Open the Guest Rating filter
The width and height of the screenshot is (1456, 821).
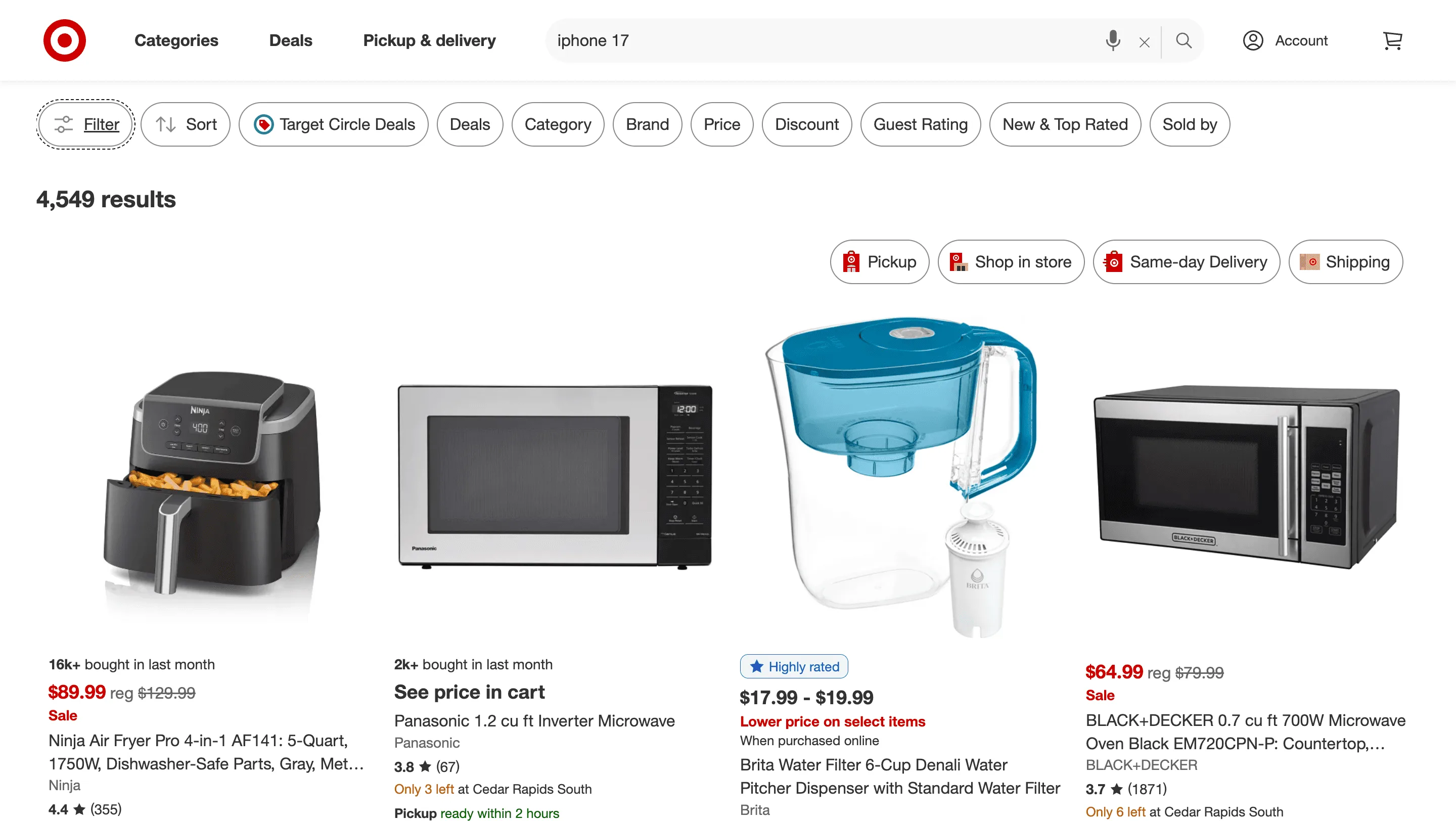tap(920, 124)
